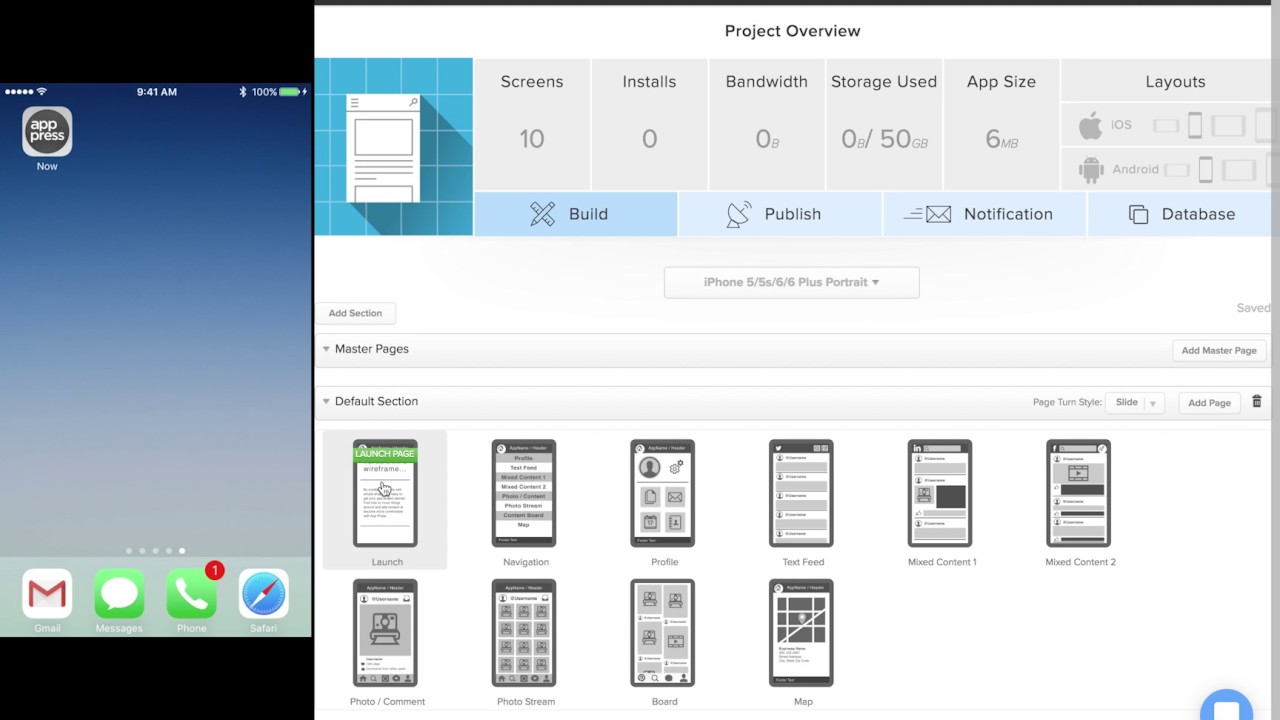Click the phone battery indicator
Screen dimensions: 1280x720
point(291,92)
